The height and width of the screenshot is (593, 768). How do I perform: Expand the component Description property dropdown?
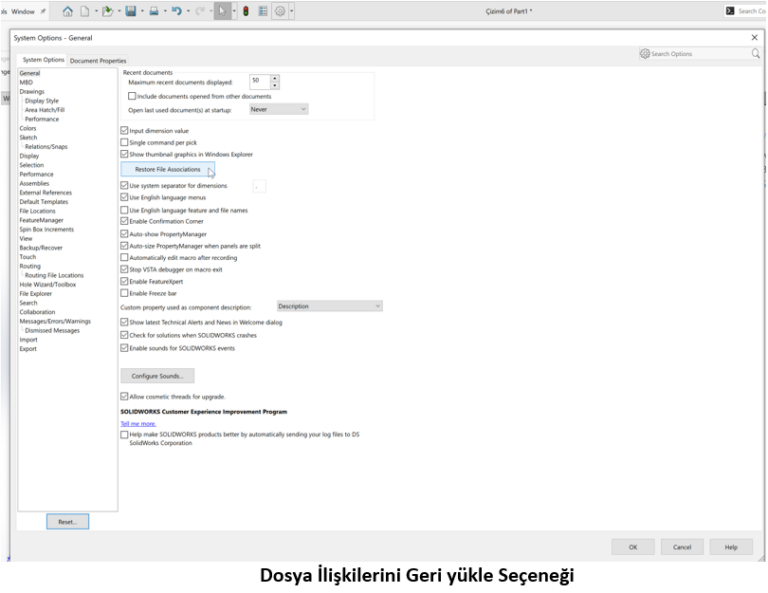pos(329,306)
